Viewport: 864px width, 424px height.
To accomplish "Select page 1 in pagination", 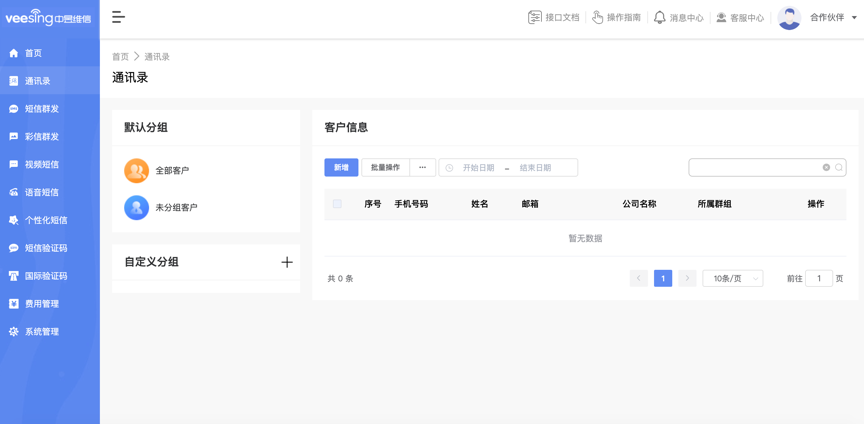I will point(663,278).
